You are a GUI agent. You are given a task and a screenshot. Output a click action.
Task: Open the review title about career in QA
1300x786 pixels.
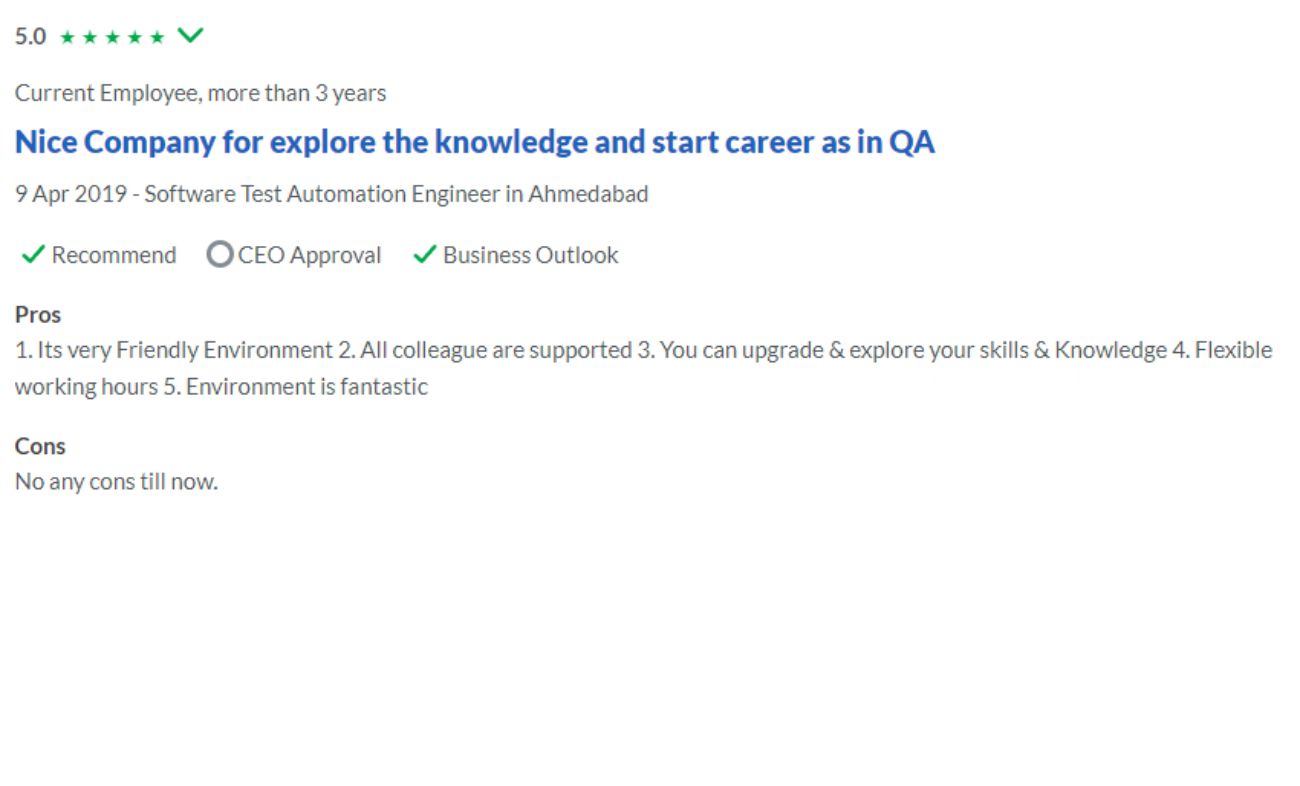(475, 142)
